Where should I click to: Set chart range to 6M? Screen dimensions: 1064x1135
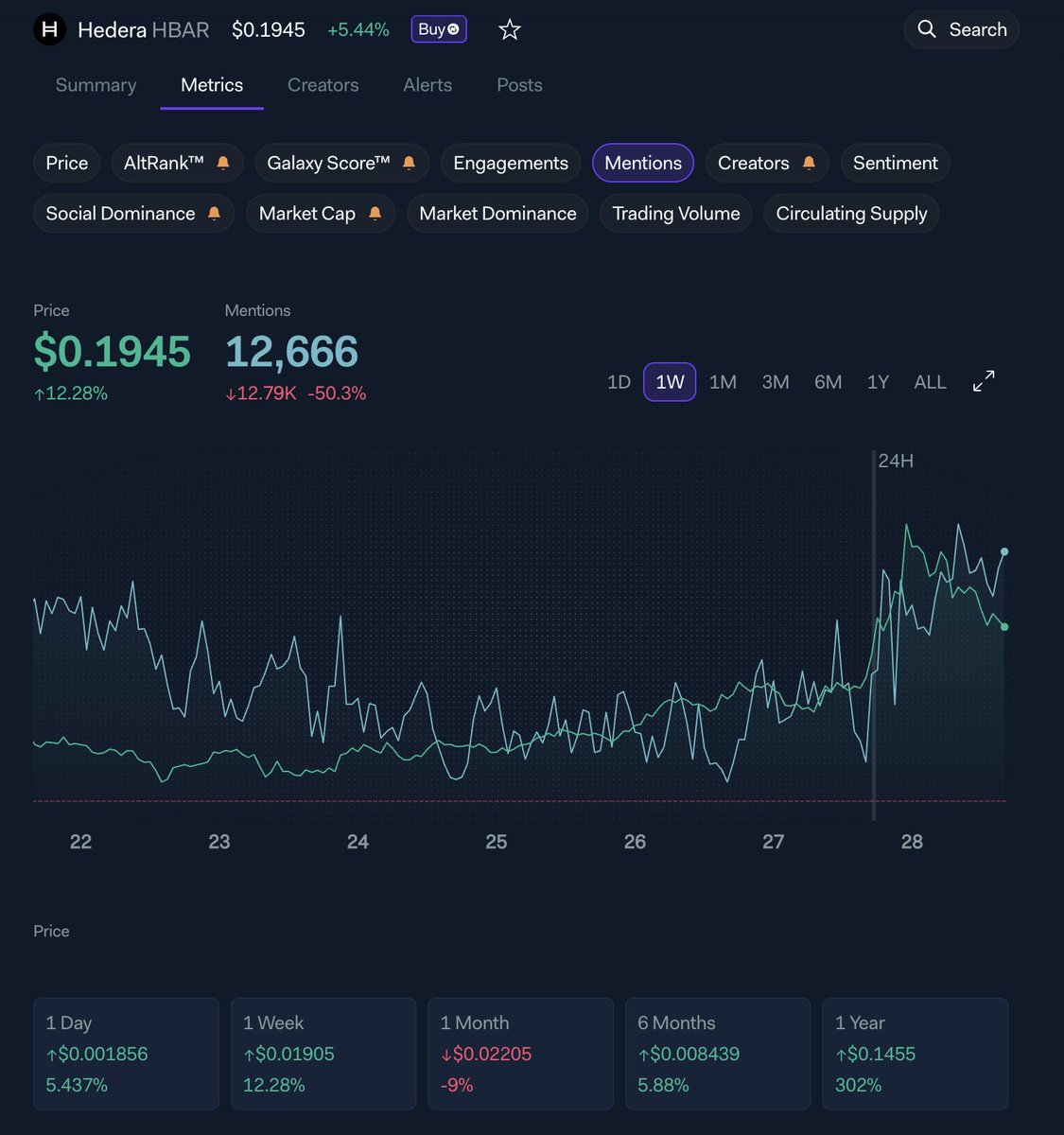tap(828, 382)
